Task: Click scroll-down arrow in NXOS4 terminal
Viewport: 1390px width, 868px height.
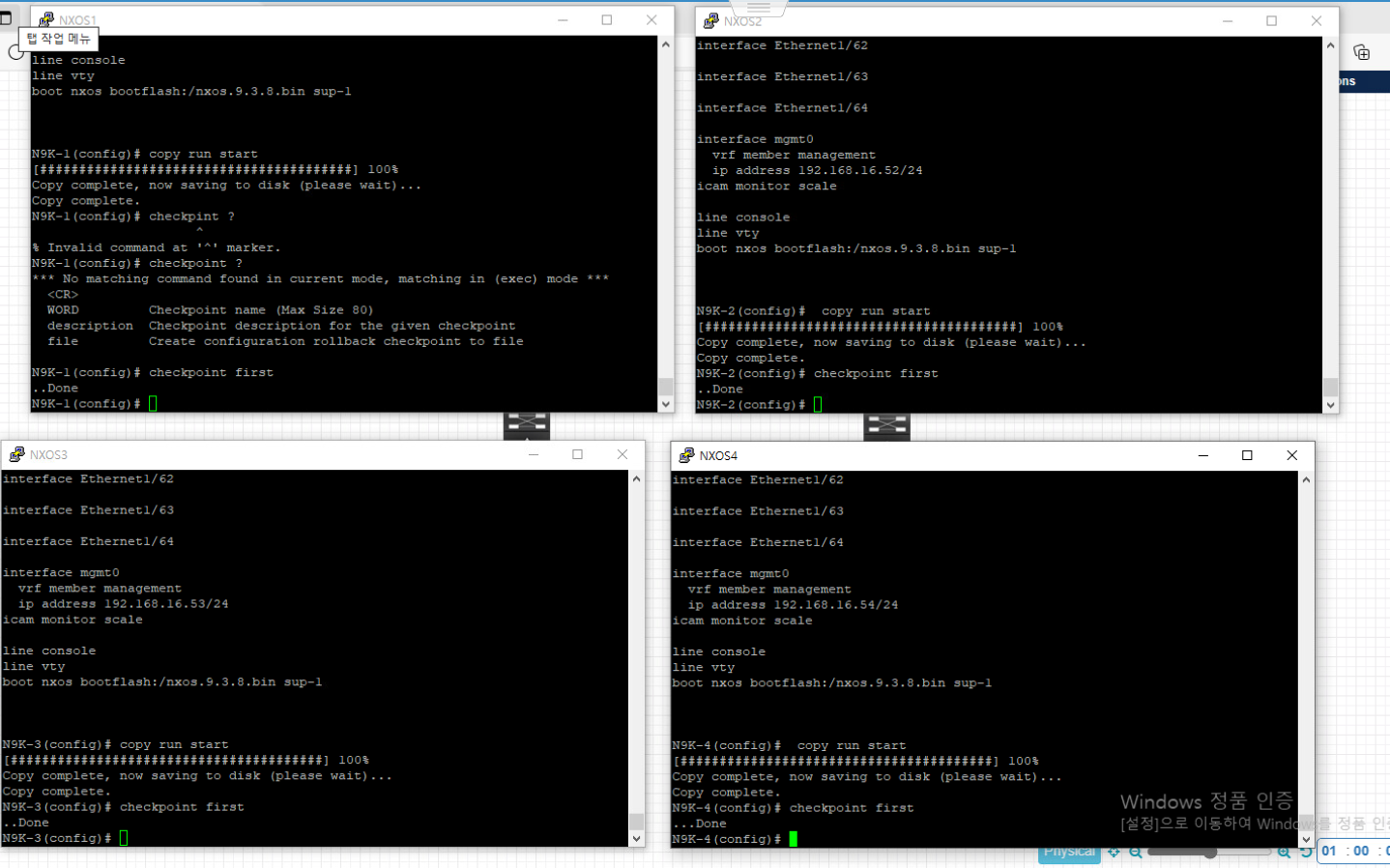Action: pyautogui.click(x=1306, y=840)
